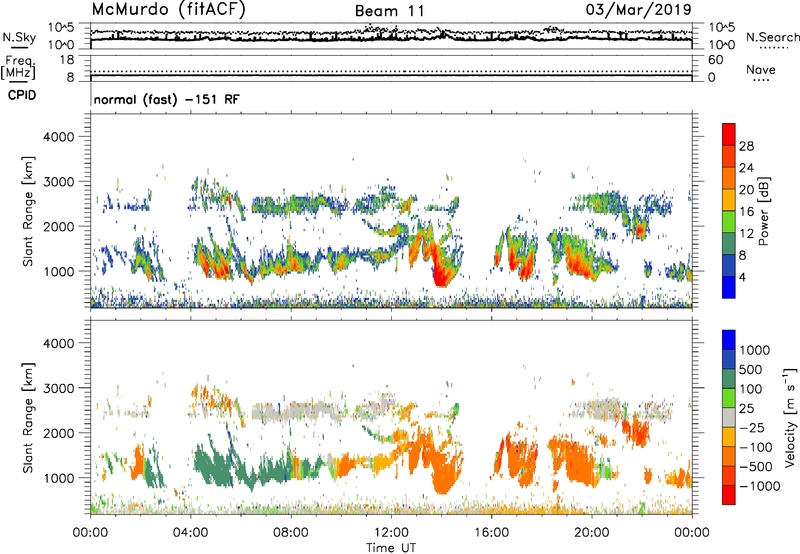Click the 12:00 time axis label

pyautogui.click(x=391, y=533)
